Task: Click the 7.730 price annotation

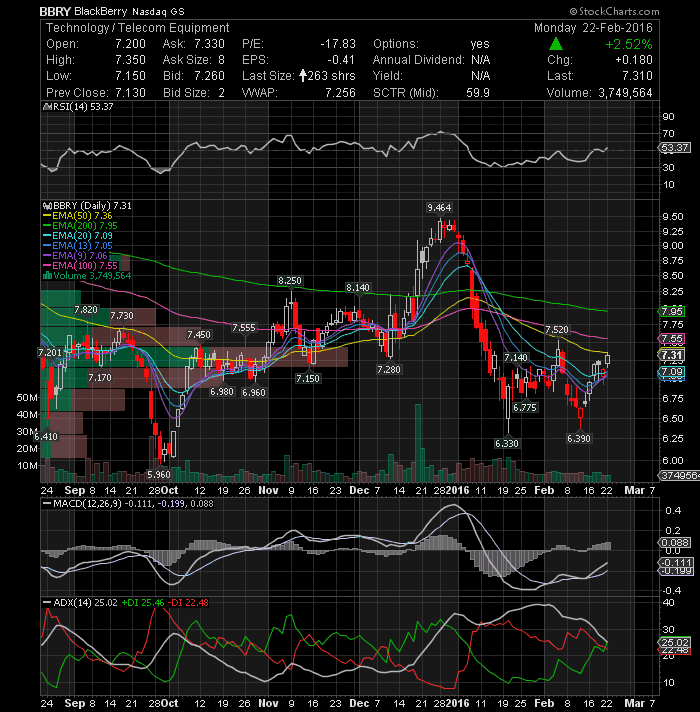Action: coord(122,316)
